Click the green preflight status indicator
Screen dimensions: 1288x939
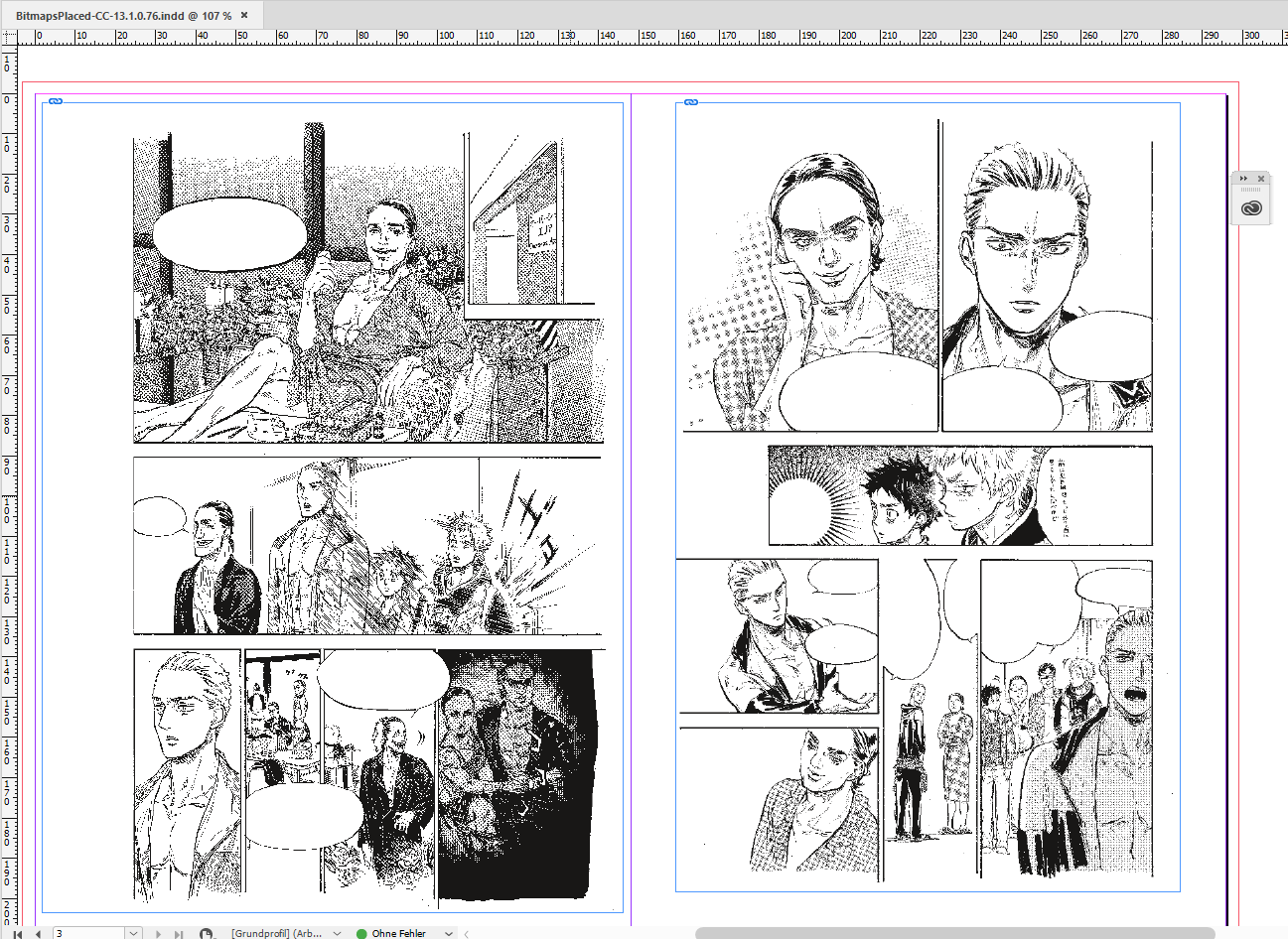361,933
